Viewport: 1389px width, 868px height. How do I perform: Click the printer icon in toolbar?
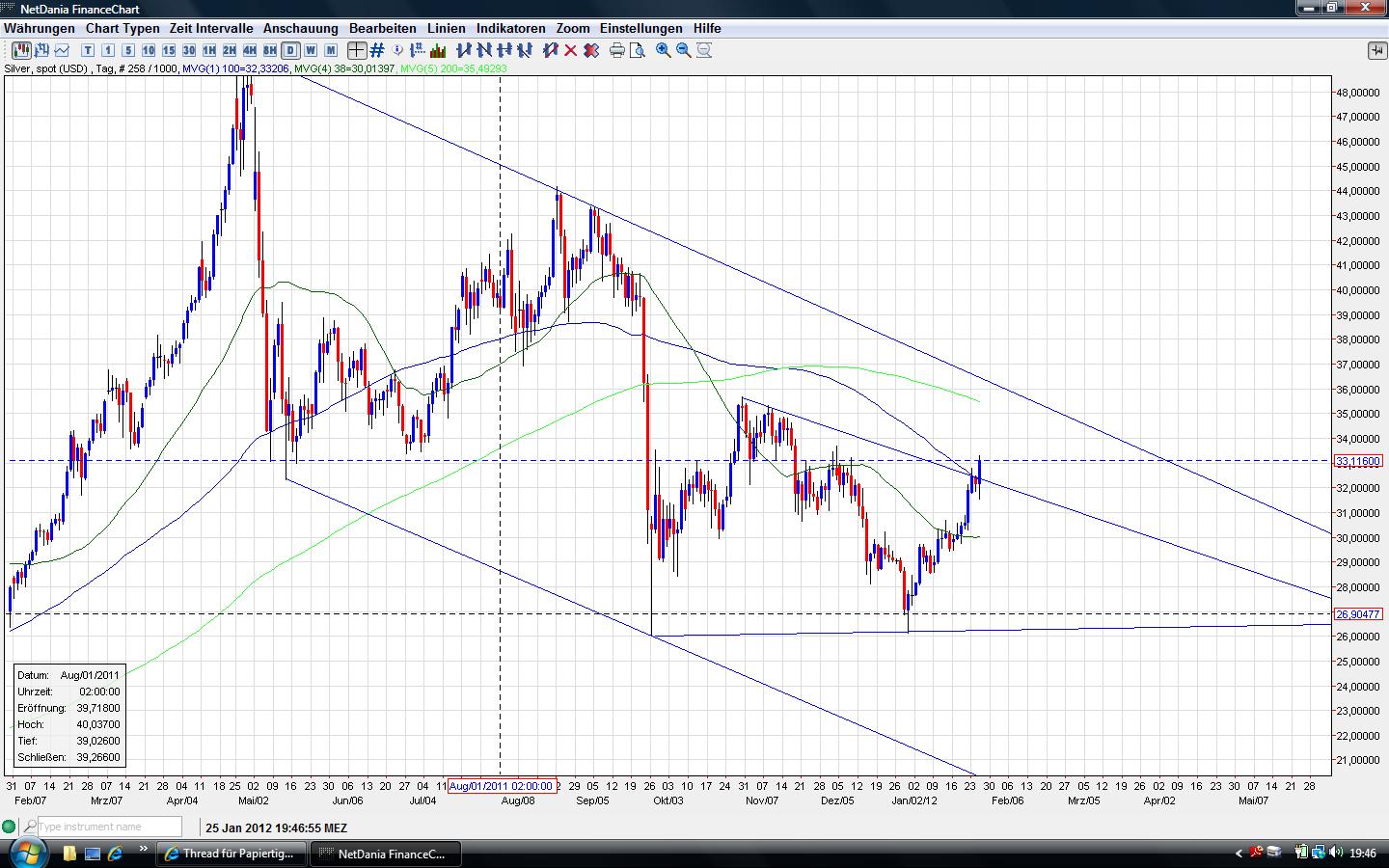pyautogui.click(x=617, y=50)
